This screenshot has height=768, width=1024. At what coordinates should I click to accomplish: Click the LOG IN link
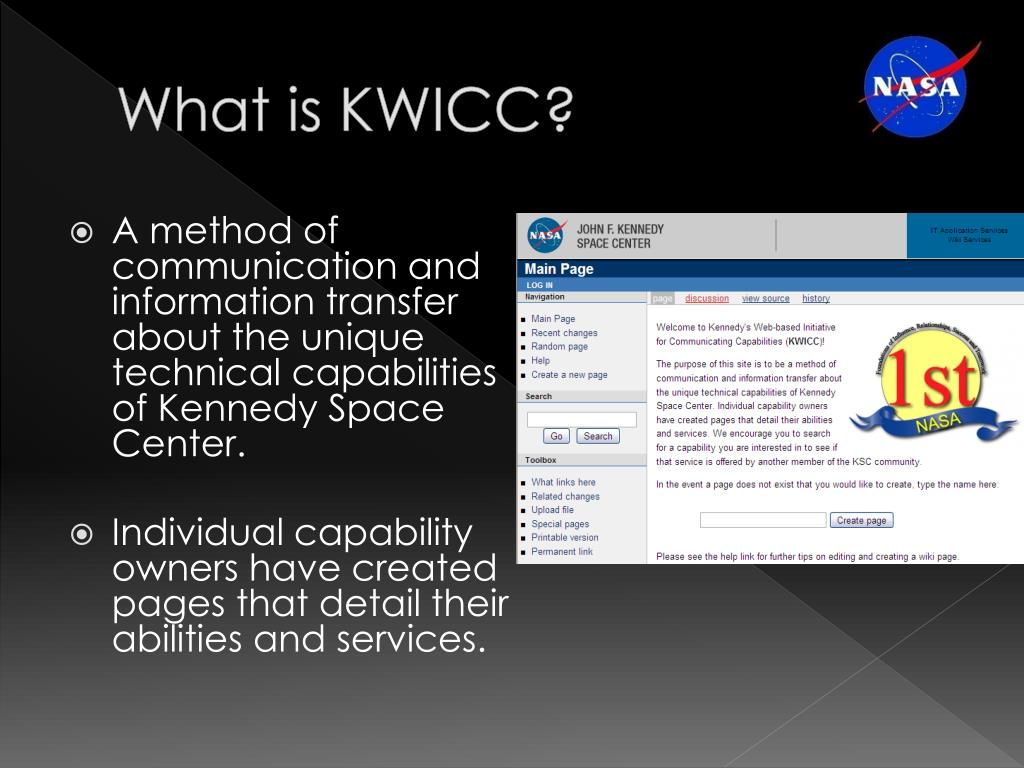[539, 285]
